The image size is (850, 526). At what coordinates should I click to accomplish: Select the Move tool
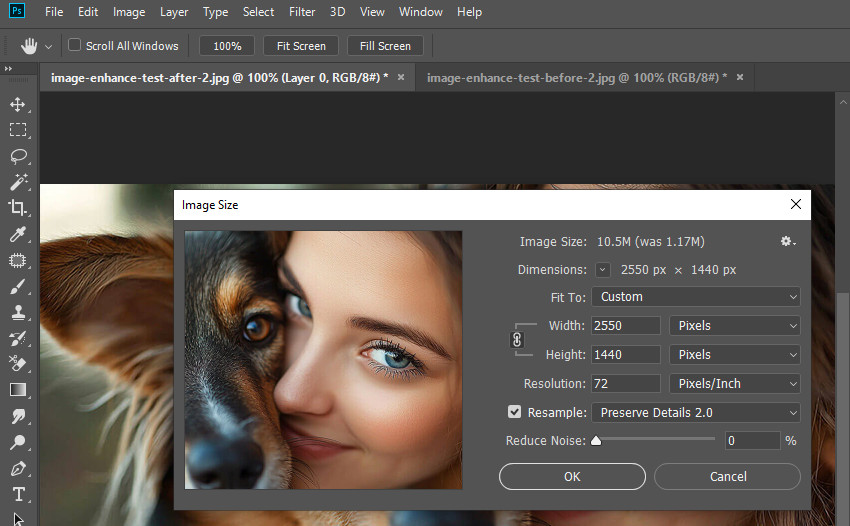(x=18, y=104)
